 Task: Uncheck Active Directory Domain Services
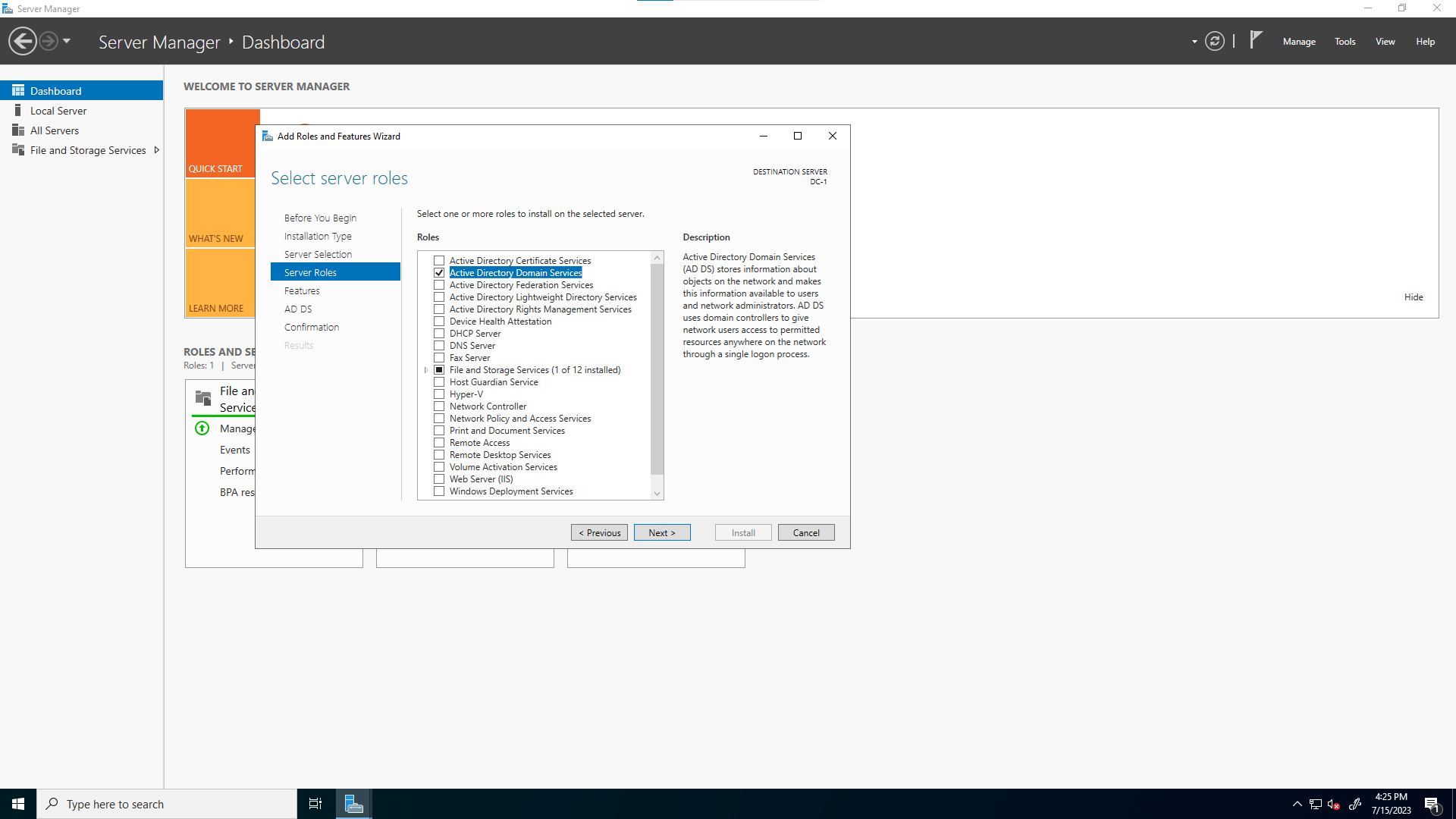(x=439, y=273)
